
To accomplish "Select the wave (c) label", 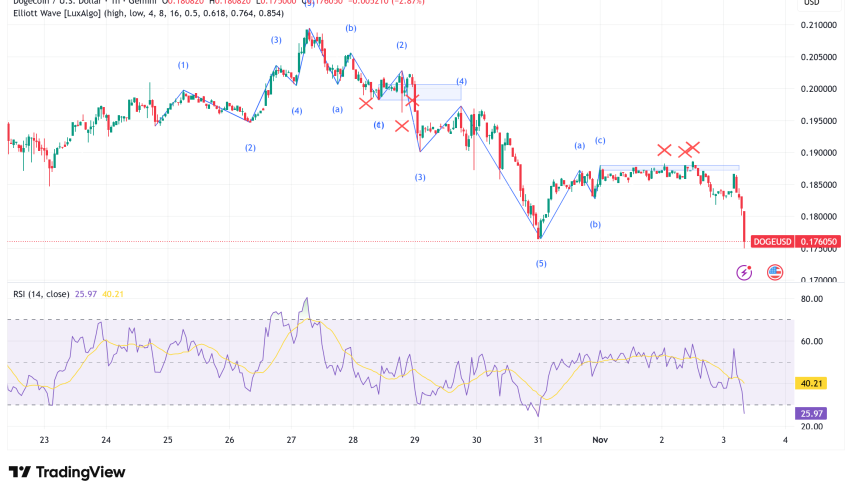I will point(600,140).
